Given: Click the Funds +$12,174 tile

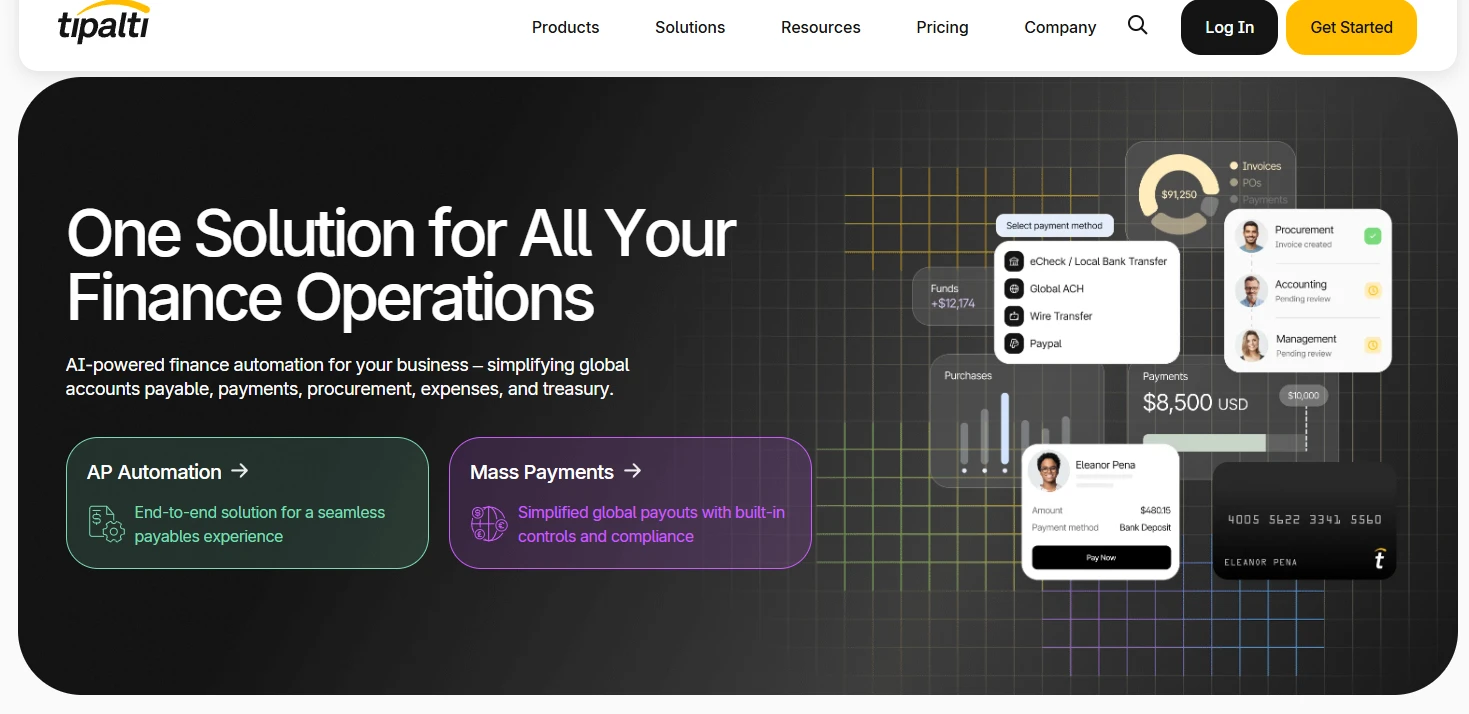Looking at the screenshot, I should tap(951, 296).
